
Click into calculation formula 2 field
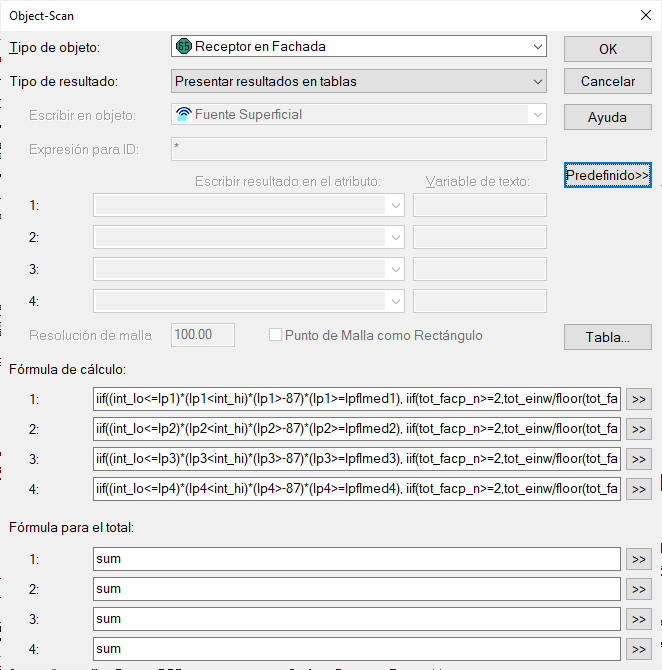click(x=357, y=429)
